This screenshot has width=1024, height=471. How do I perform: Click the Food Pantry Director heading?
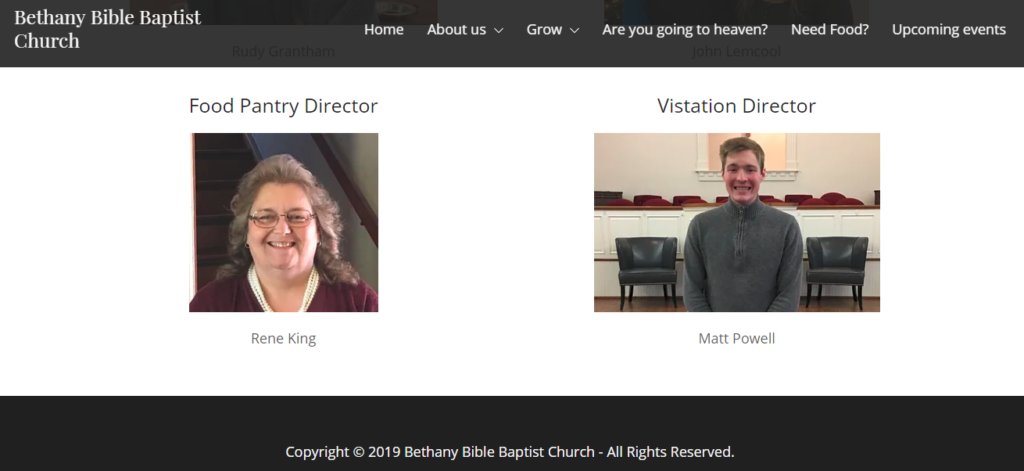pyautogui.click(x=283, y=106)
